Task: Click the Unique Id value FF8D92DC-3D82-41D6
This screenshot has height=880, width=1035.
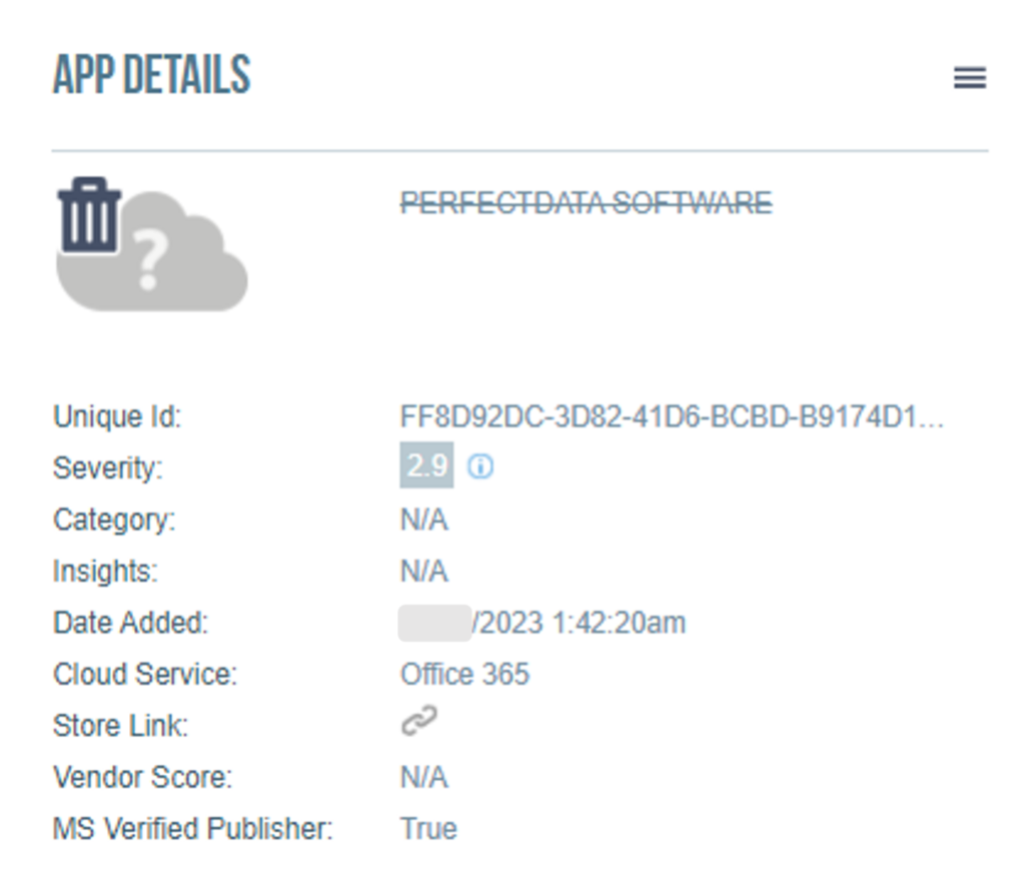Action: tap(672, 417)
